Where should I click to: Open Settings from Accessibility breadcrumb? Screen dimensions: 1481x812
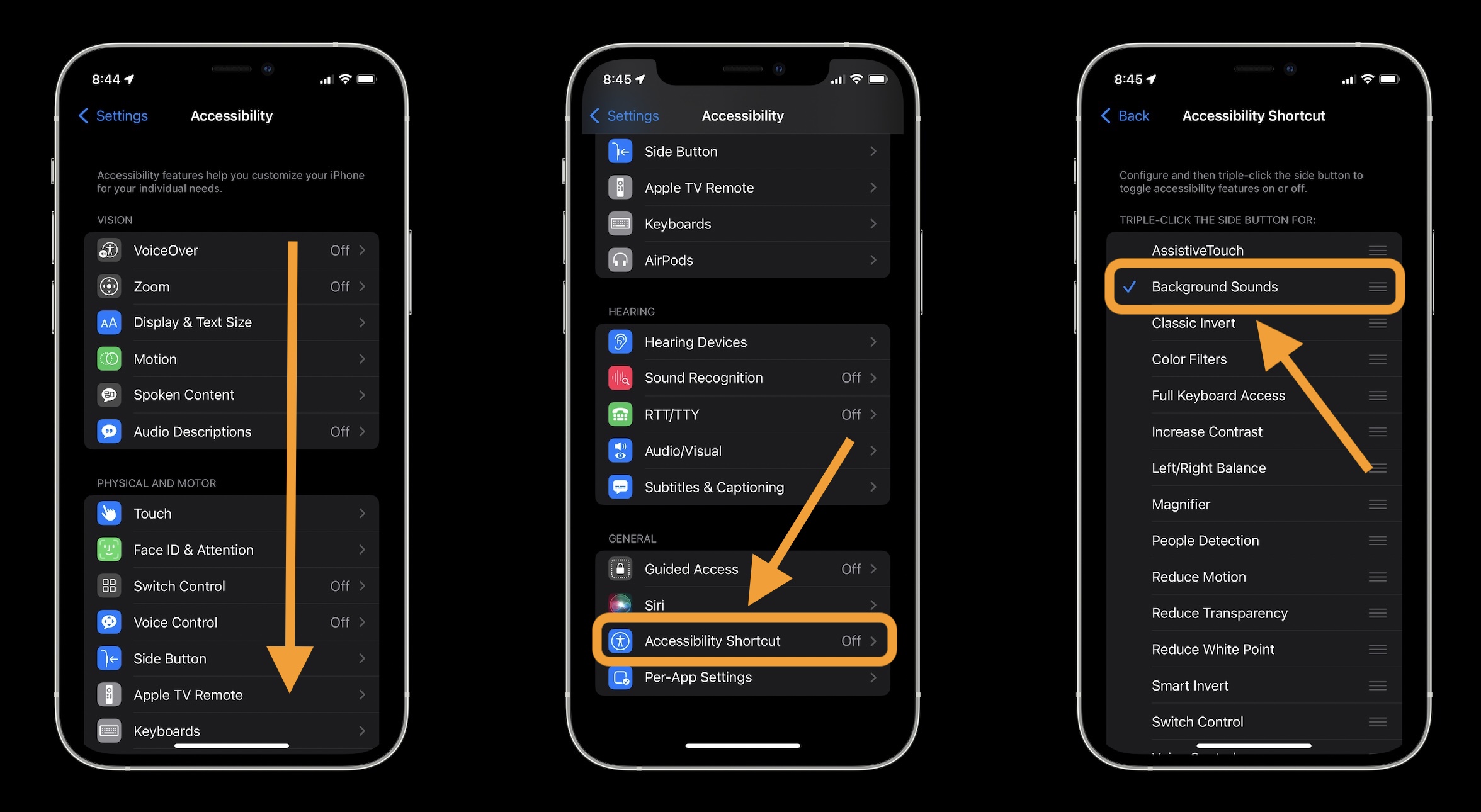(x=121, y=115)
